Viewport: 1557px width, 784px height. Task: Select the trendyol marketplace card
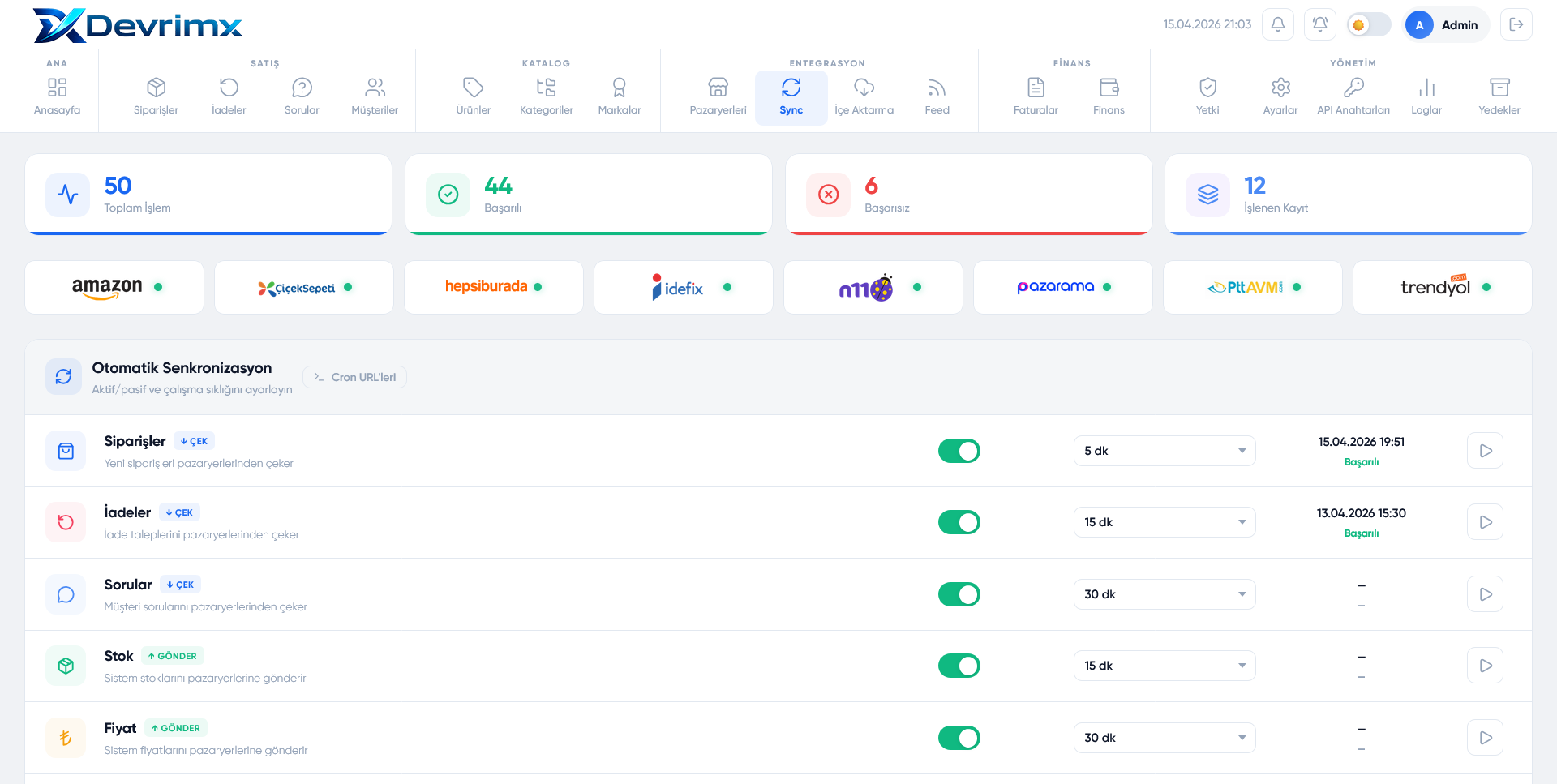point(1442,287)
